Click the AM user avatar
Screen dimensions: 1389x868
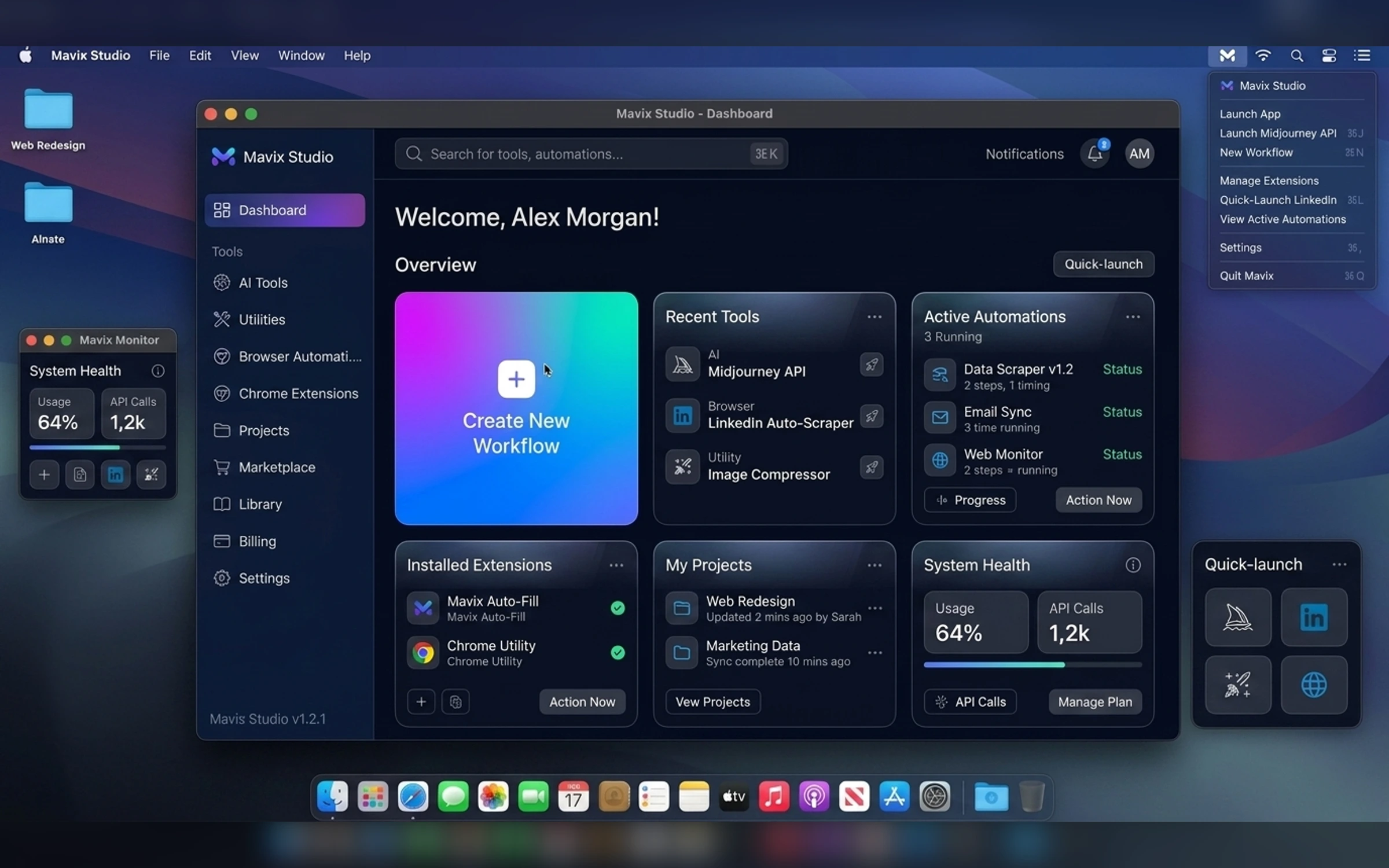tap(1139, 154)
